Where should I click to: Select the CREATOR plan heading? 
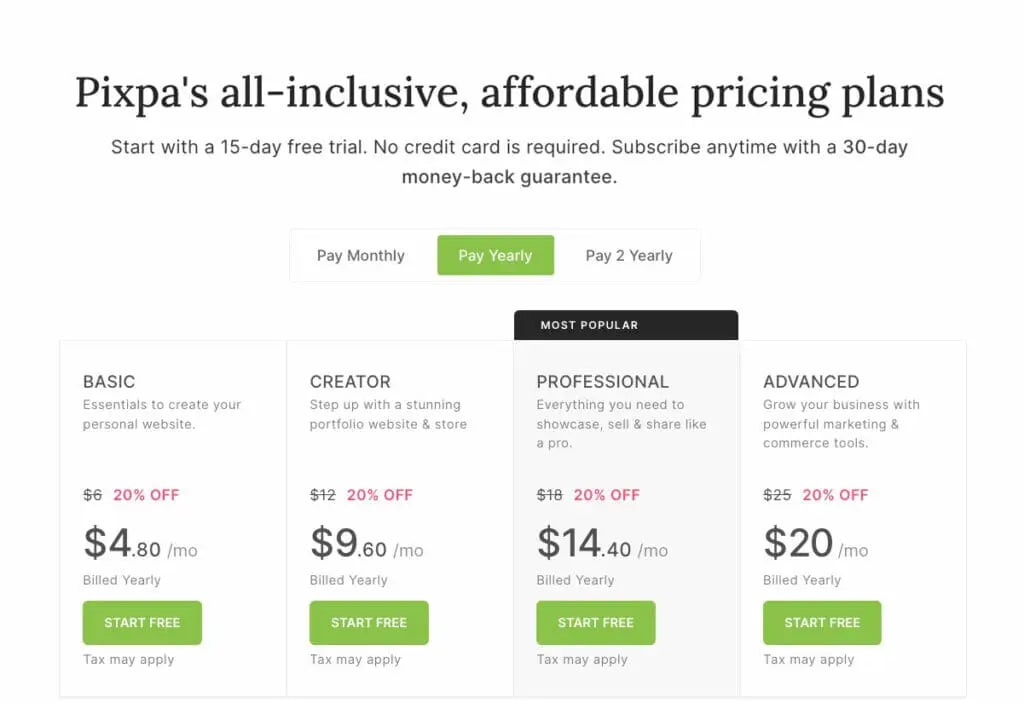pos(350,381)
